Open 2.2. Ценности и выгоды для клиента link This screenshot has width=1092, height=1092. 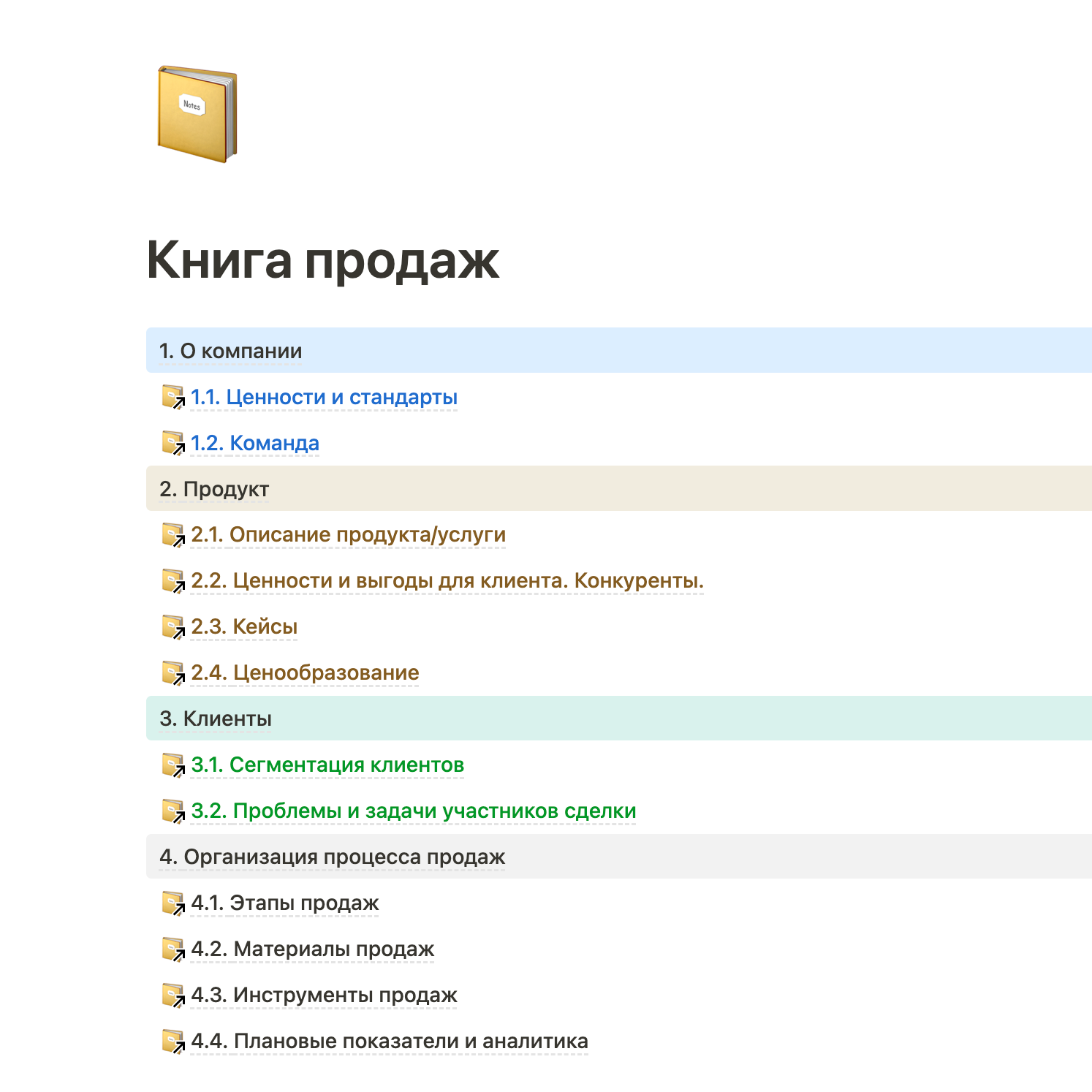pos(447,580)
